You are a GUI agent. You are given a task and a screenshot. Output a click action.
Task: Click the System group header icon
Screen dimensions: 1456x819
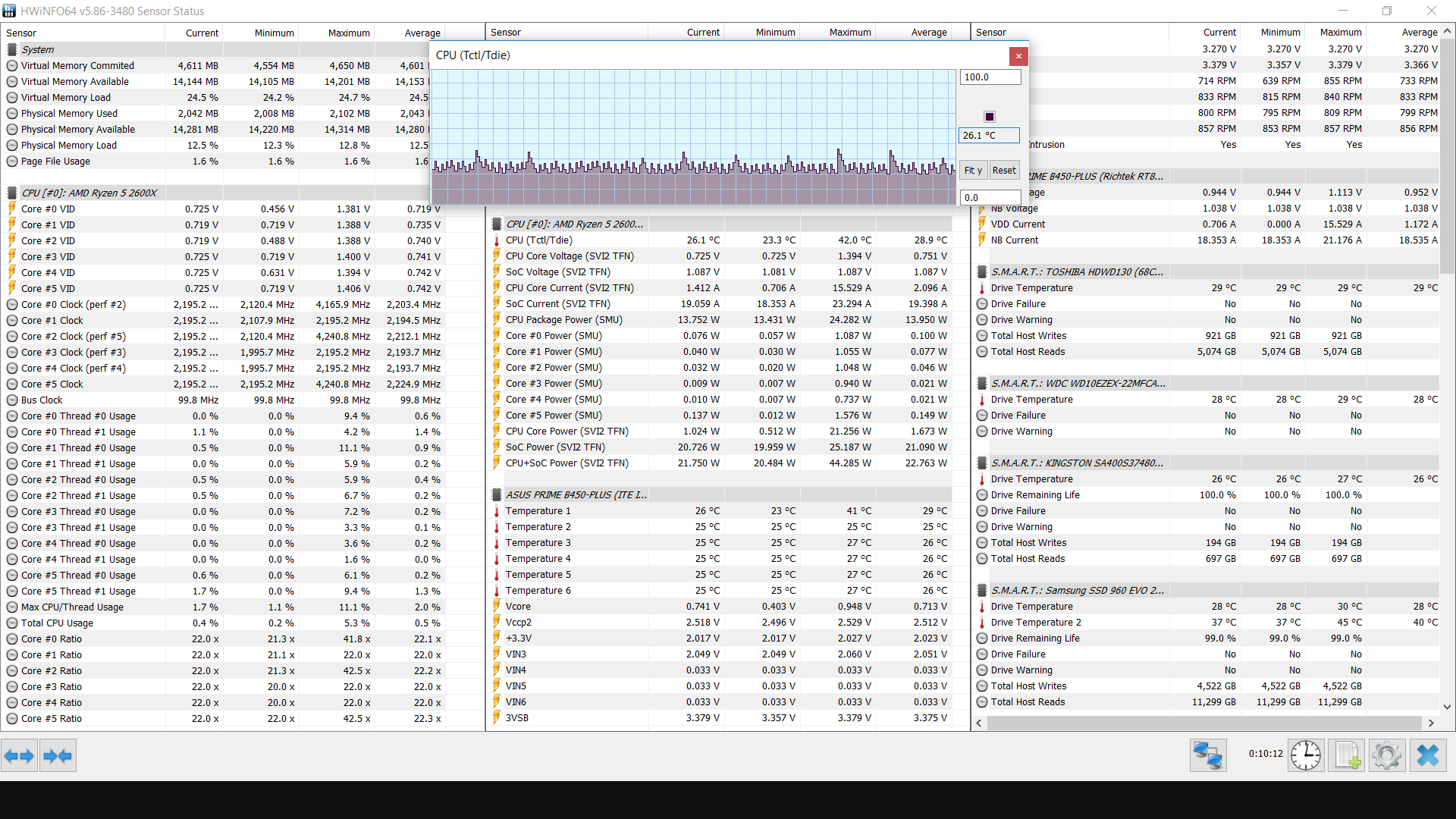(x=12, y=49)
